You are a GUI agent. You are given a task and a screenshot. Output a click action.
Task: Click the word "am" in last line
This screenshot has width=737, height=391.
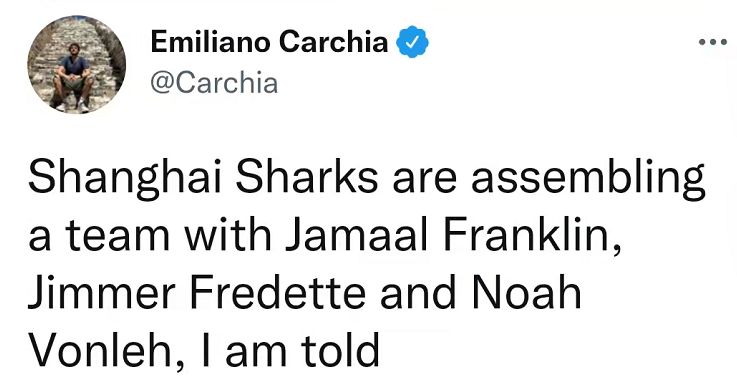click(256, 354)
